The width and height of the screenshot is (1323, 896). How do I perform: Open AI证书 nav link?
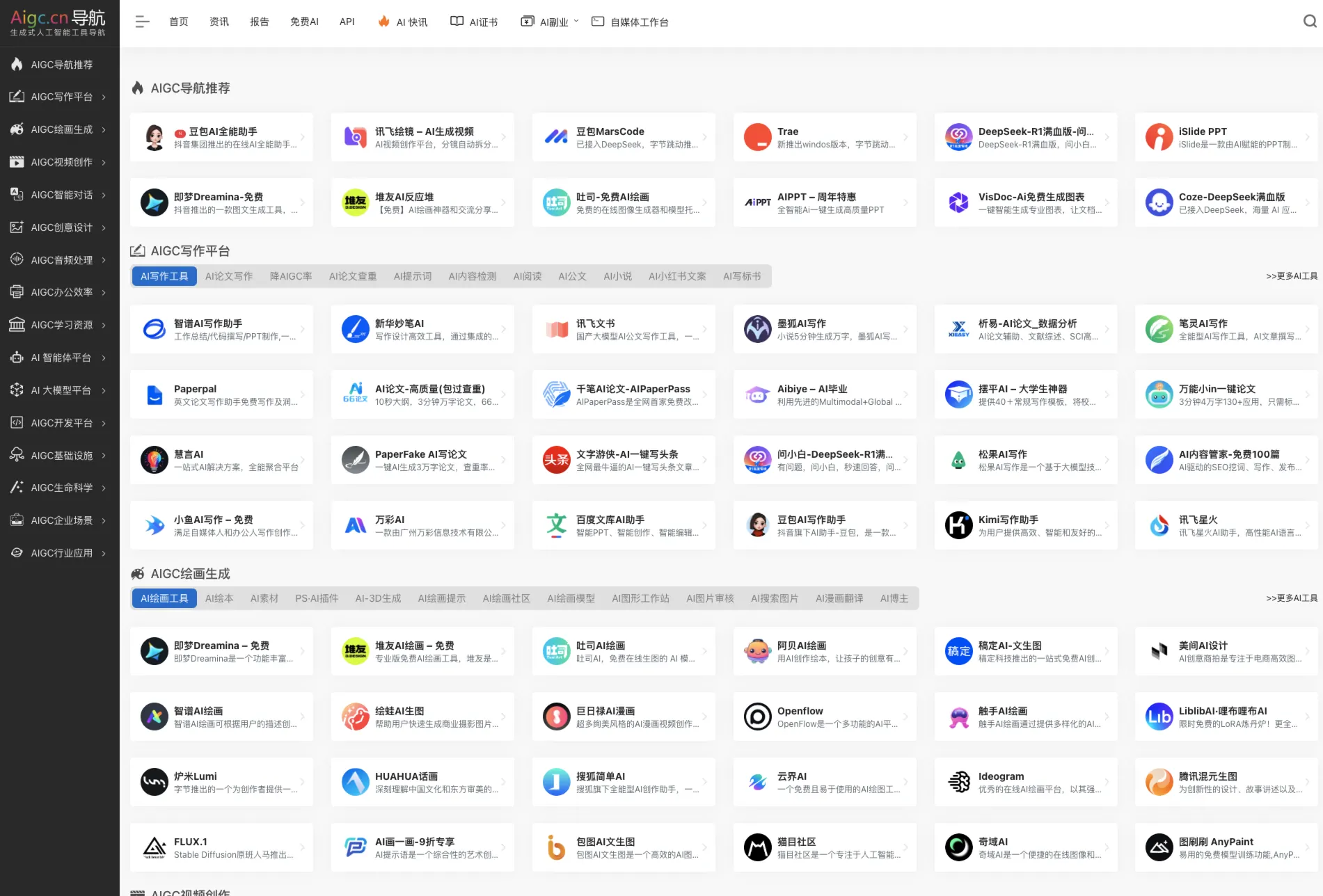pos(475,22)
